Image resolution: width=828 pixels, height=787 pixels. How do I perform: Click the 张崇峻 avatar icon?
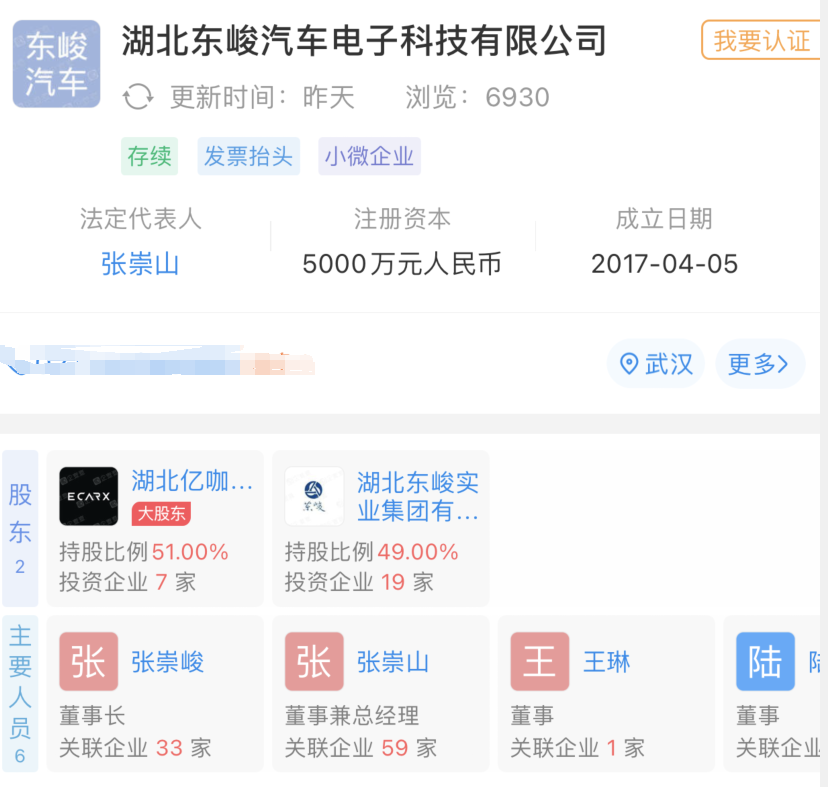(88, 662)
